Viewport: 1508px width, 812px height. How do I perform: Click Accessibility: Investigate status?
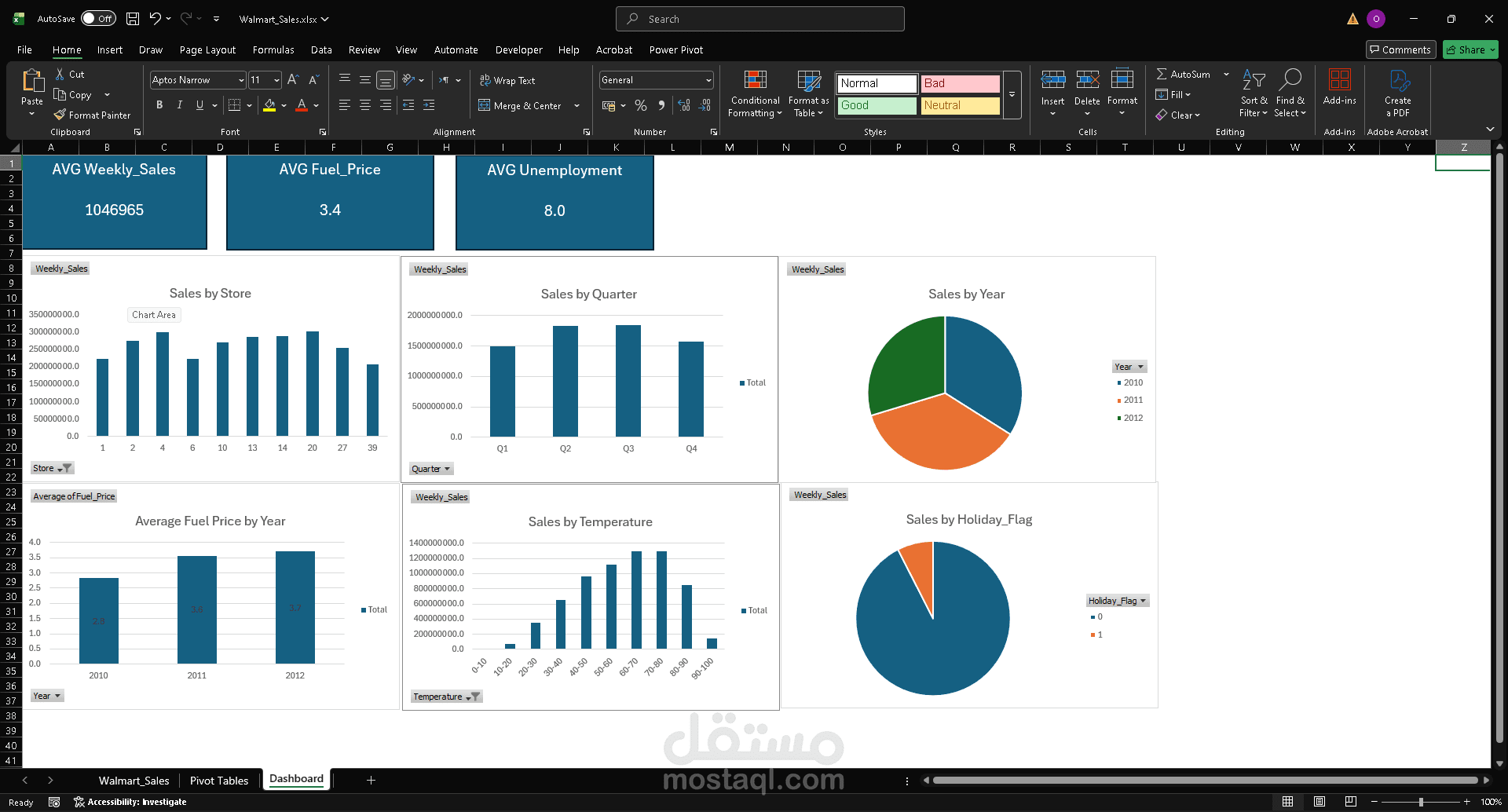pyautogui.click(x=130, y=802)
